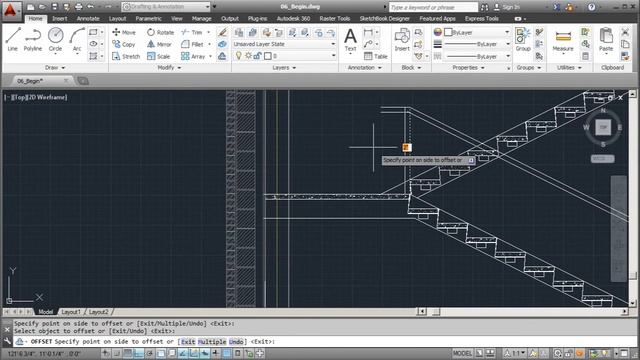The width and height of the screenshot is (640, 360).
Task: Select the Offset tool icon in Modify panel
Action: [222, 56]
